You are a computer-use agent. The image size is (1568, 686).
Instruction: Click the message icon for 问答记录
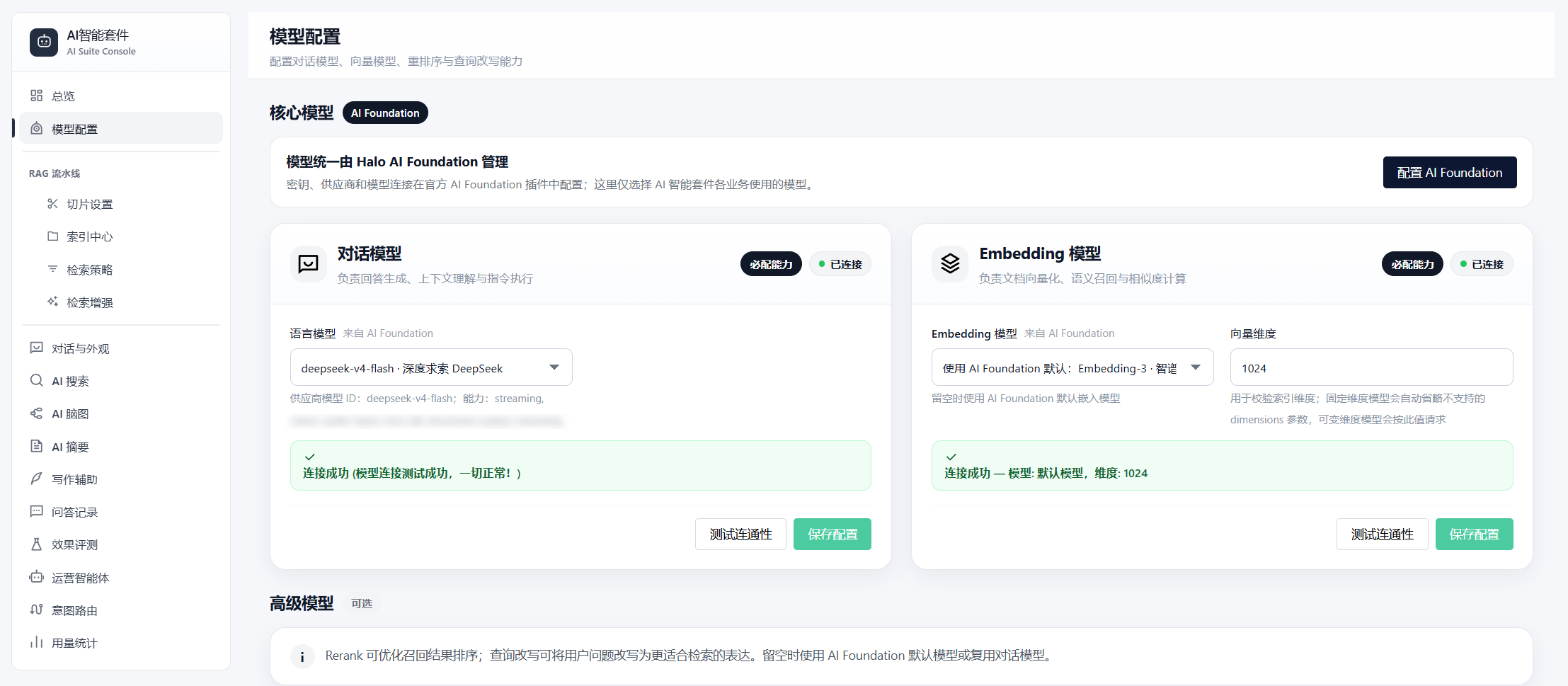pos(36,511)
